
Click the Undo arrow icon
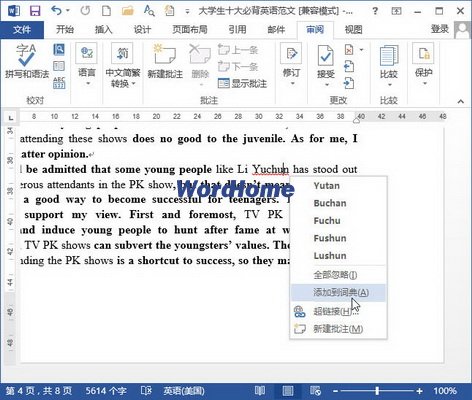click(57, 11)
